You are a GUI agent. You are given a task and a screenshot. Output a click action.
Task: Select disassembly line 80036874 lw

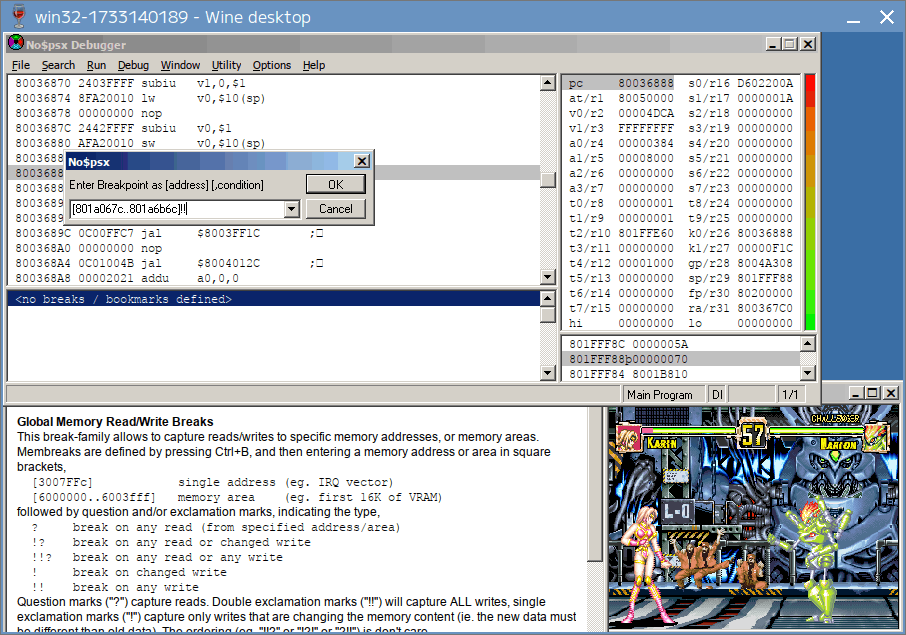click(x=273, y=98)
